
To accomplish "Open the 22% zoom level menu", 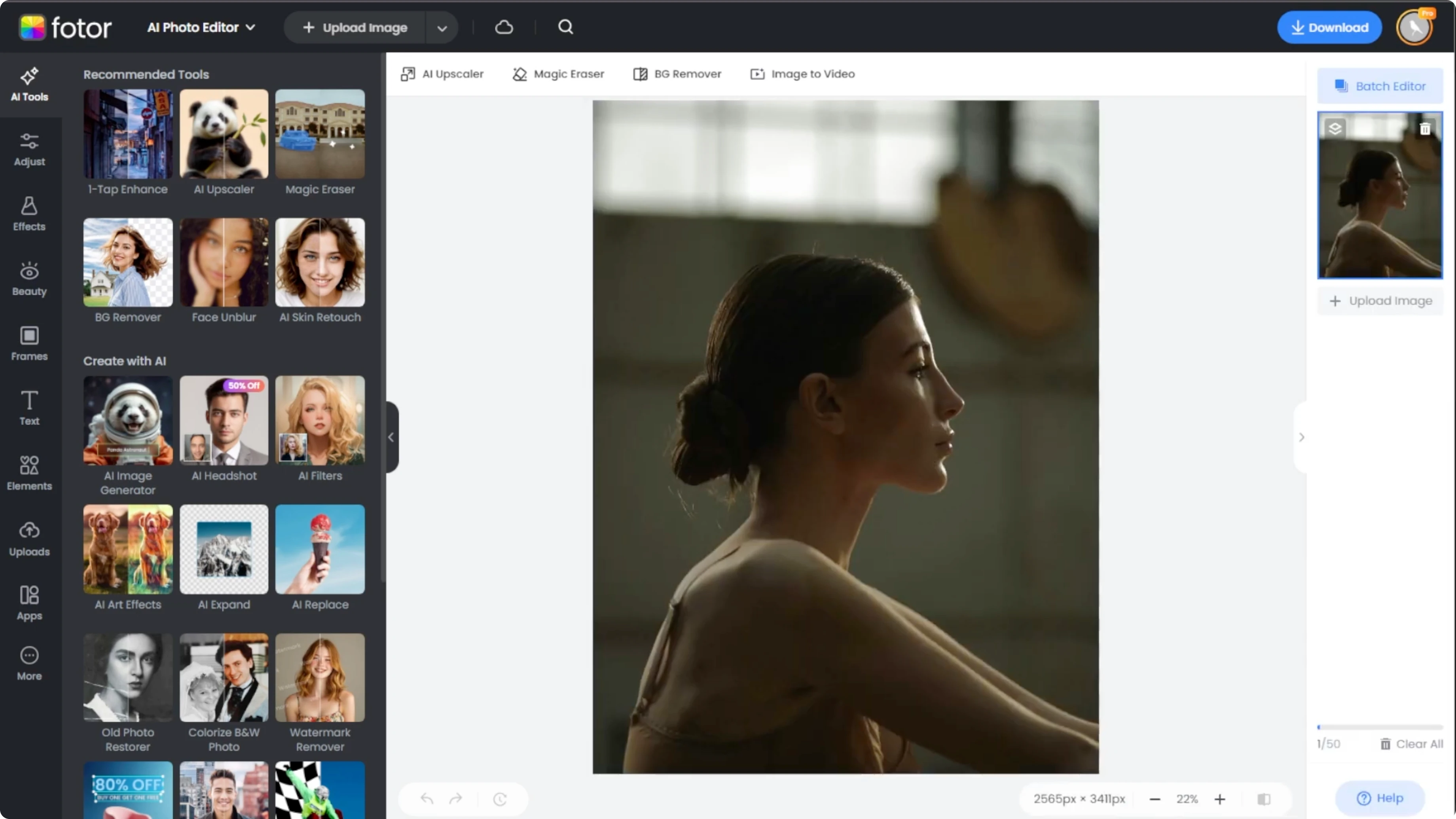I will coord(1187,799).
